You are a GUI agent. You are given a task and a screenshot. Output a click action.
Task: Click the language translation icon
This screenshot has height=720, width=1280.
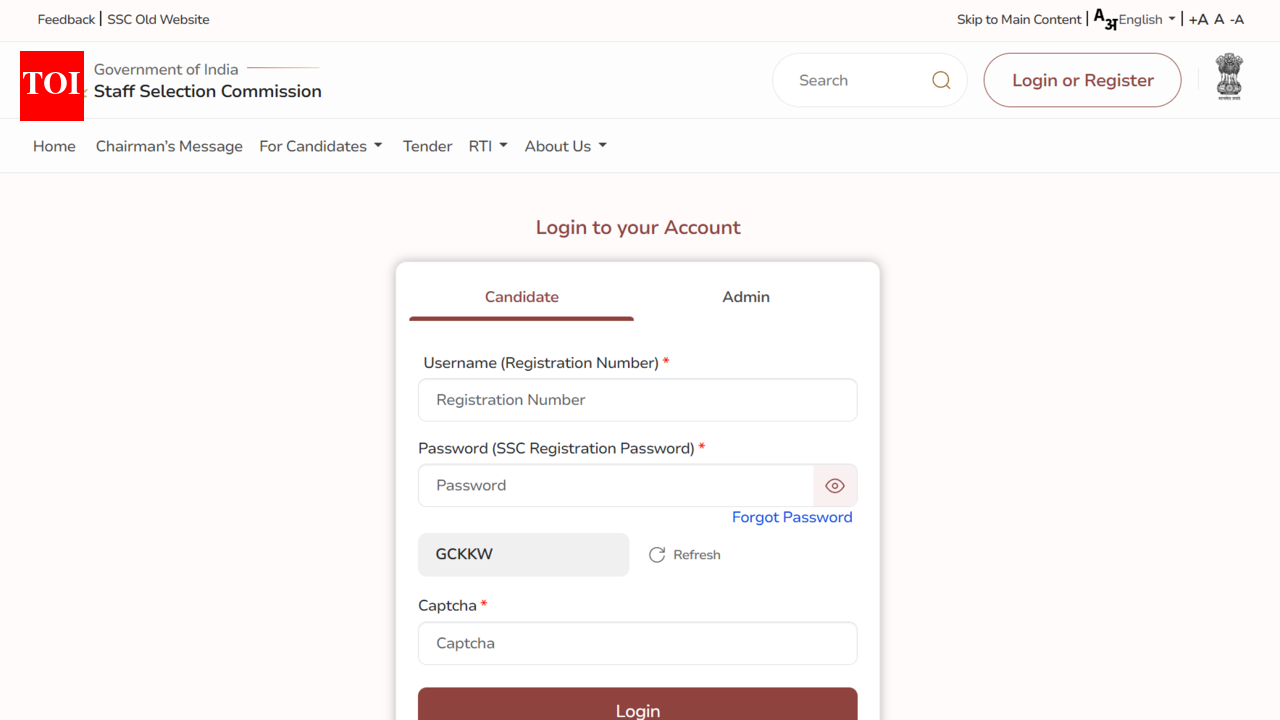(1105, 20)
